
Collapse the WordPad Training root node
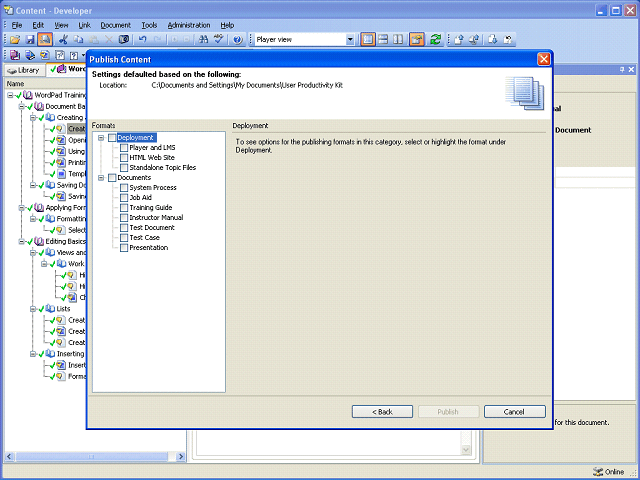[x=10, y=95]
